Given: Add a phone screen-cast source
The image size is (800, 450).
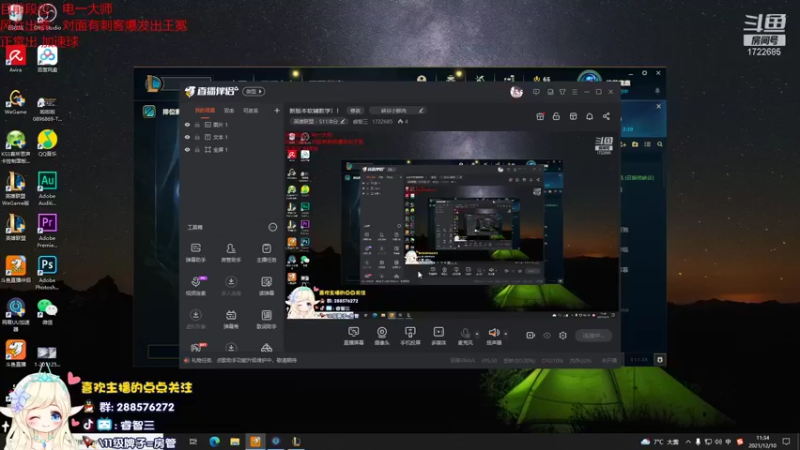Looking at the screenshot, I should (410, 336).
